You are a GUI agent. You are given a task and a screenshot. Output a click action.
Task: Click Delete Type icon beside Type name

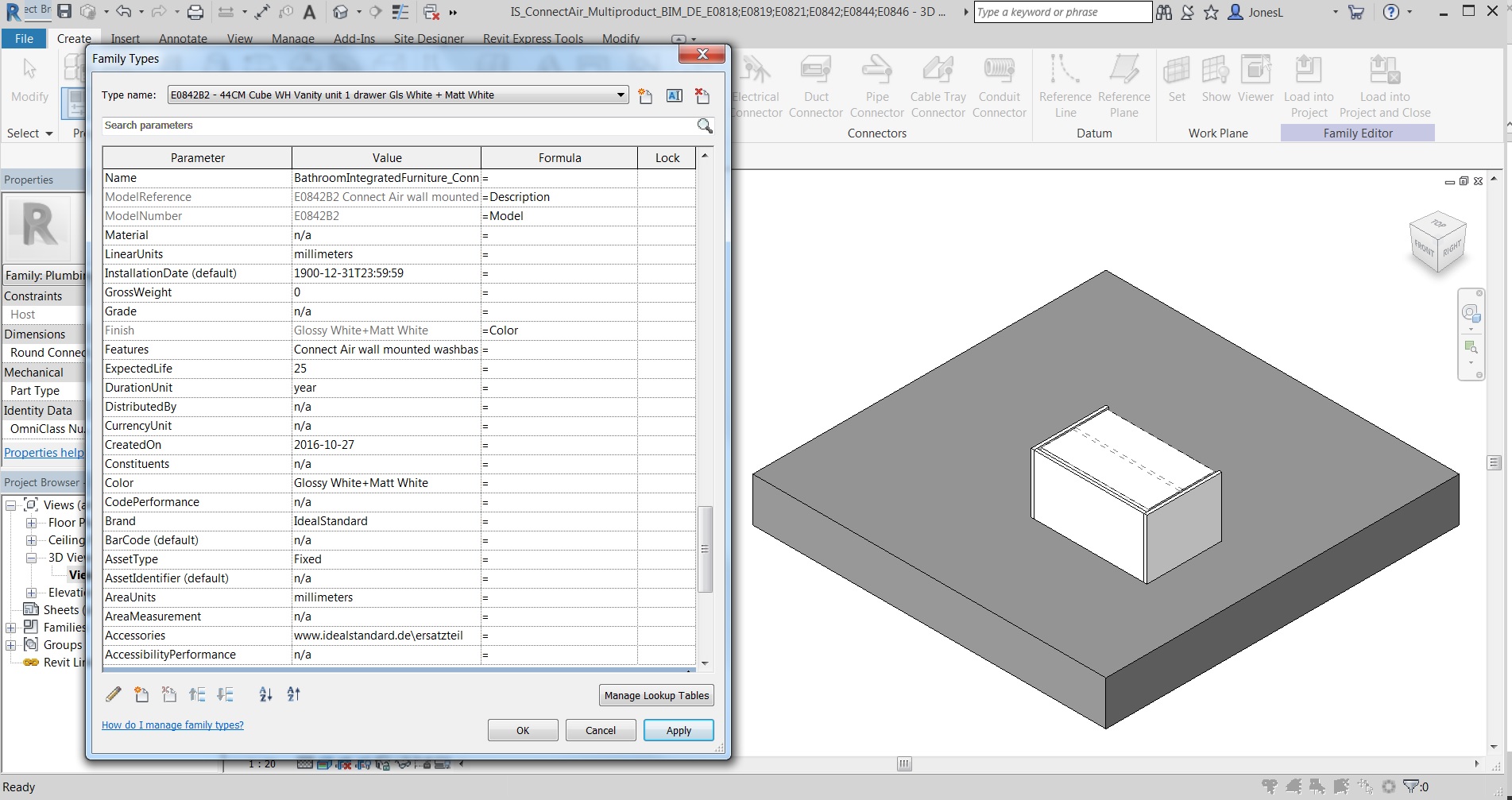pos(702,96)
